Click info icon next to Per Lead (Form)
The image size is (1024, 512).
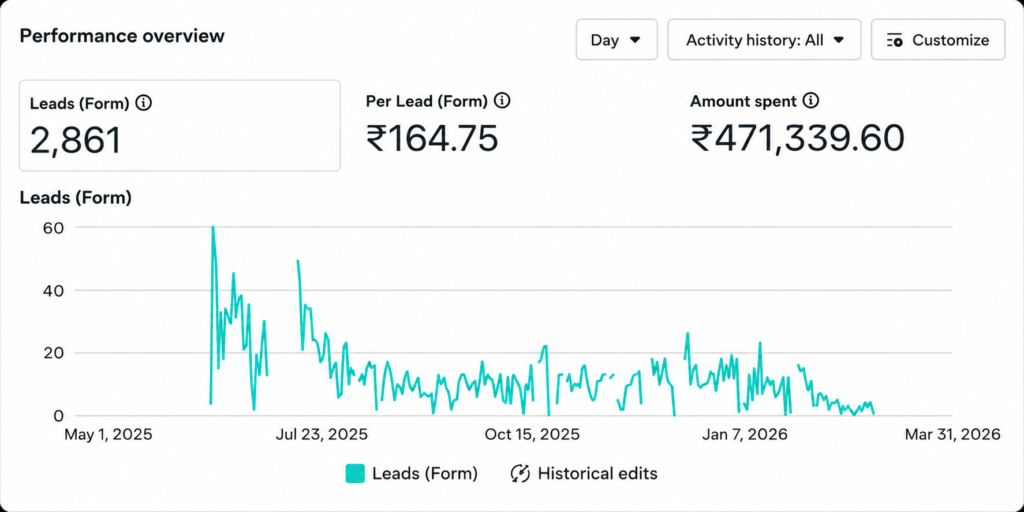click(502, 101)
